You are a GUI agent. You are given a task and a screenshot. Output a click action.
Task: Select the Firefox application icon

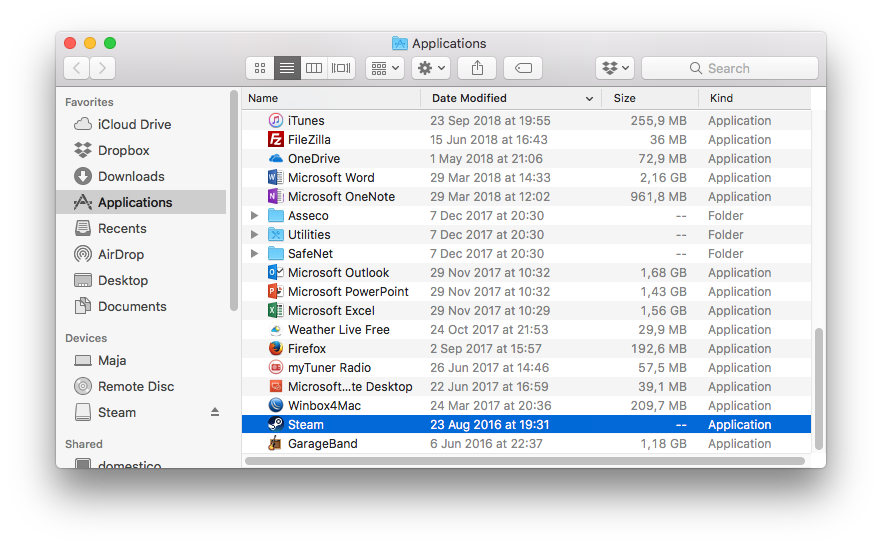click(276, 349)
